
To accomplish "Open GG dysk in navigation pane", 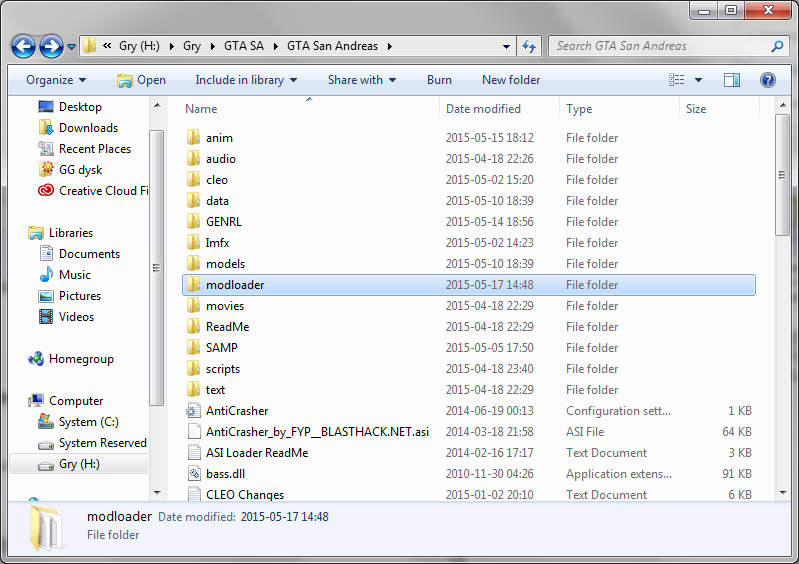I will coord(70,170).
